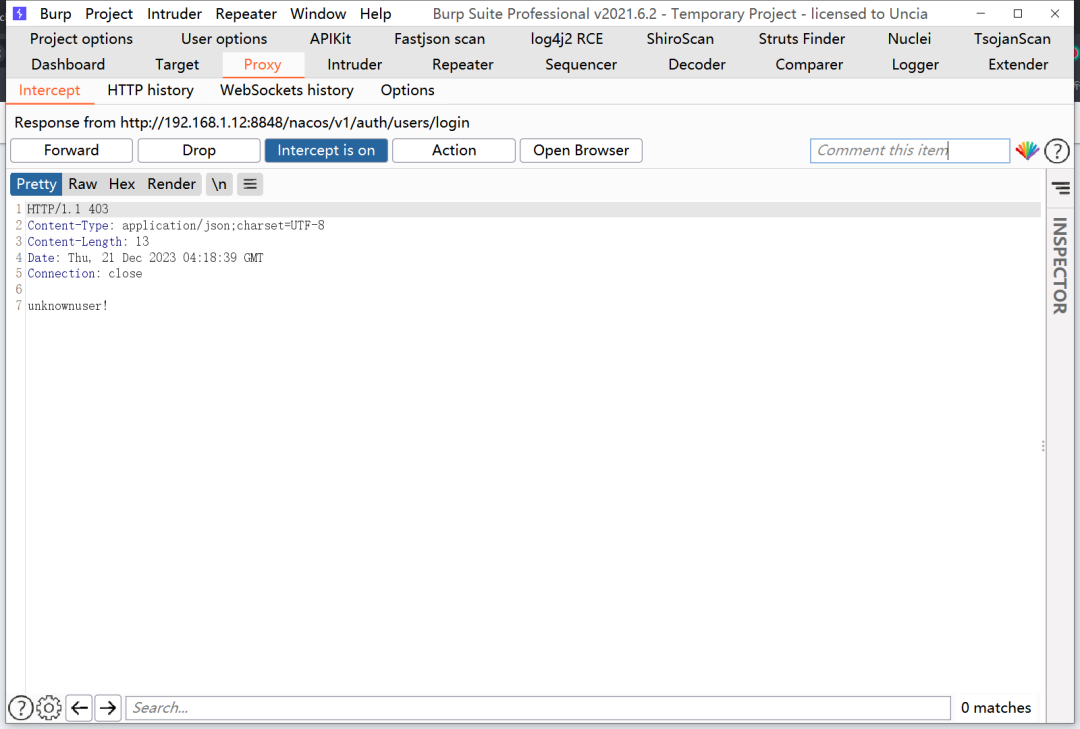This screenshot has height=729, width=1080.
Task: Focus the Comment this item field
Action: tap(910, 150)
